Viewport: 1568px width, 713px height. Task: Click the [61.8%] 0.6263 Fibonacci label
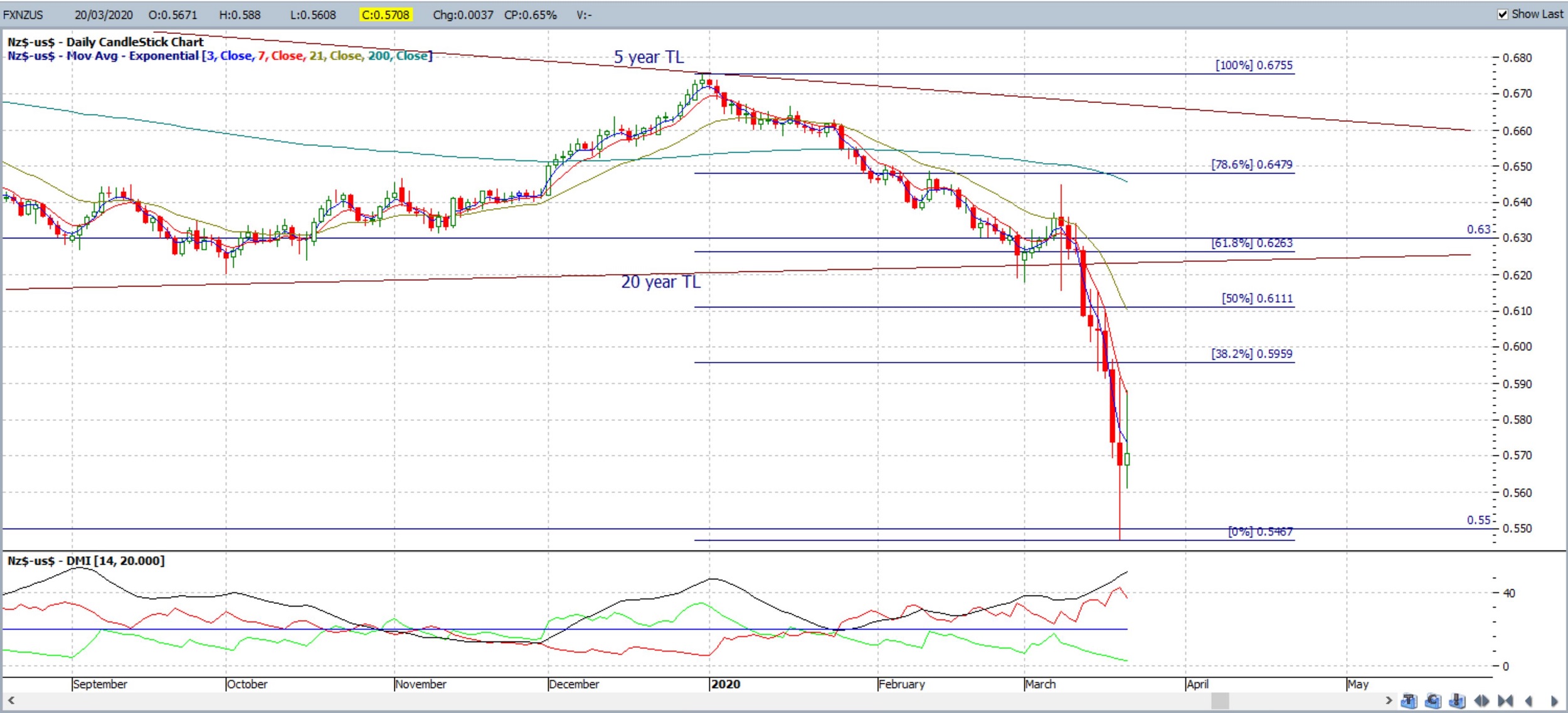[1252, 243]
